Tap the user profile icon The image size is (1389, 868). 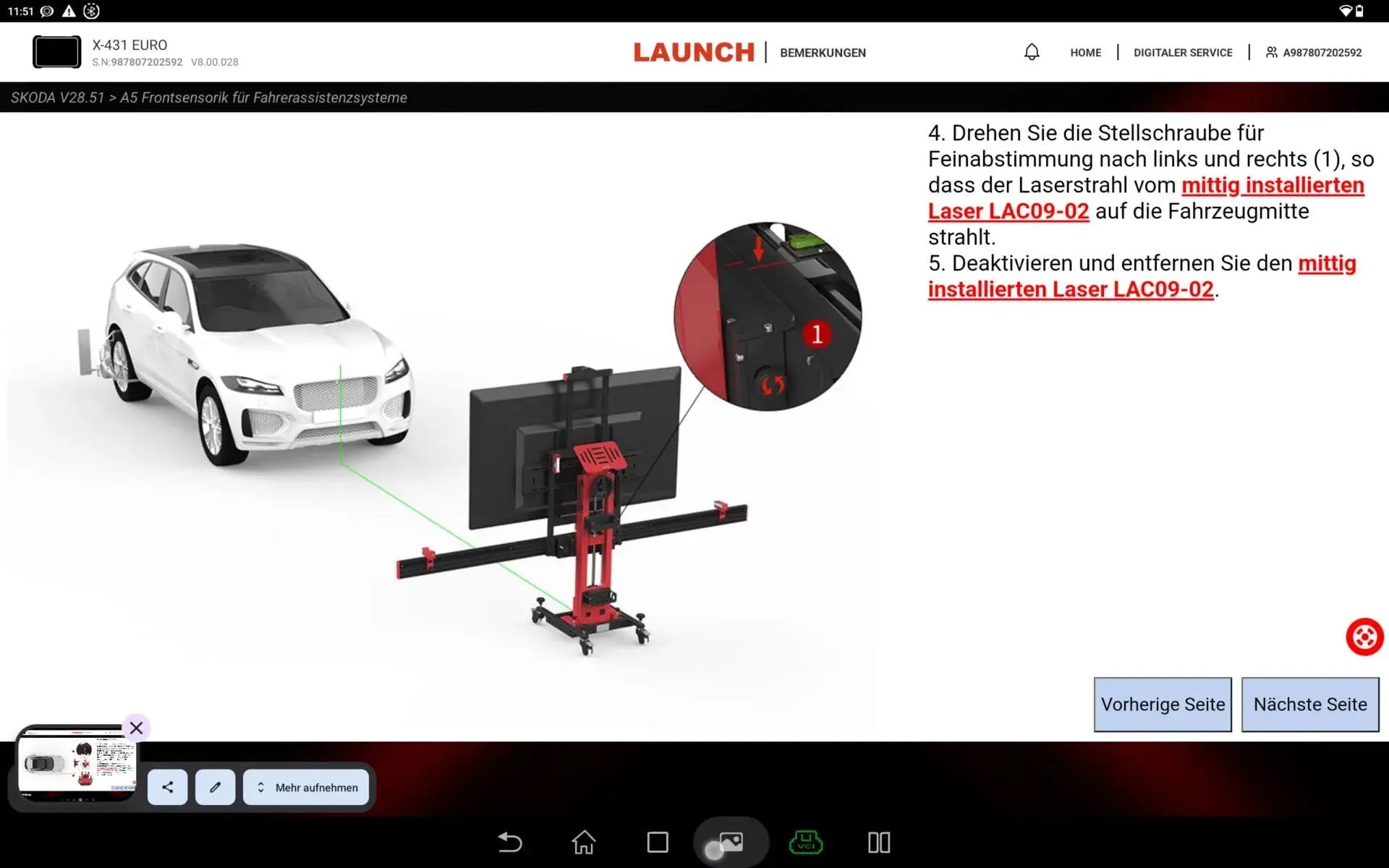point(1271,51)
